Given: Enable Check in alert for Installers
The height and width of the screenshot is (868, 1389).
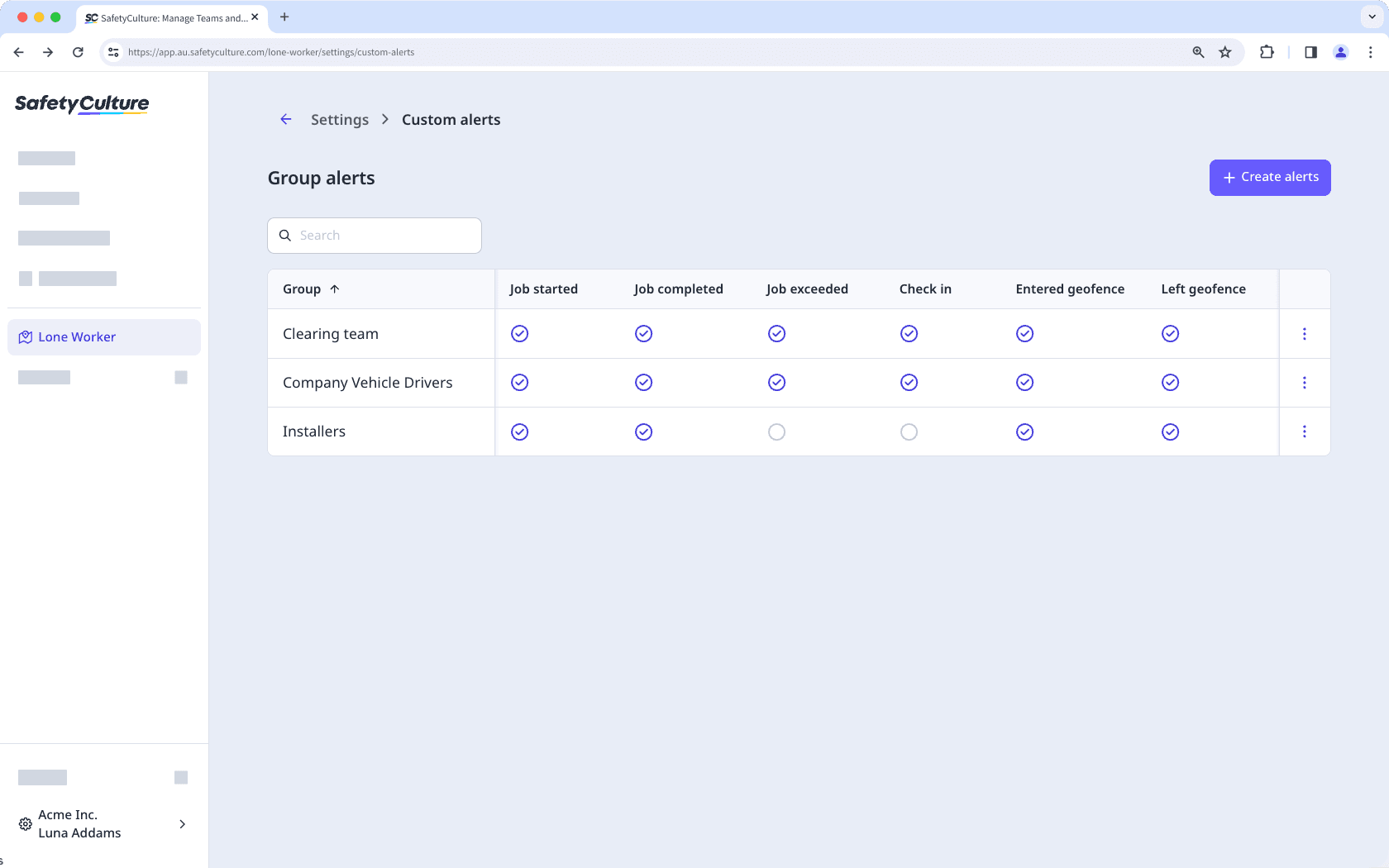Looking at the screenshot, I should pos(909,432).
